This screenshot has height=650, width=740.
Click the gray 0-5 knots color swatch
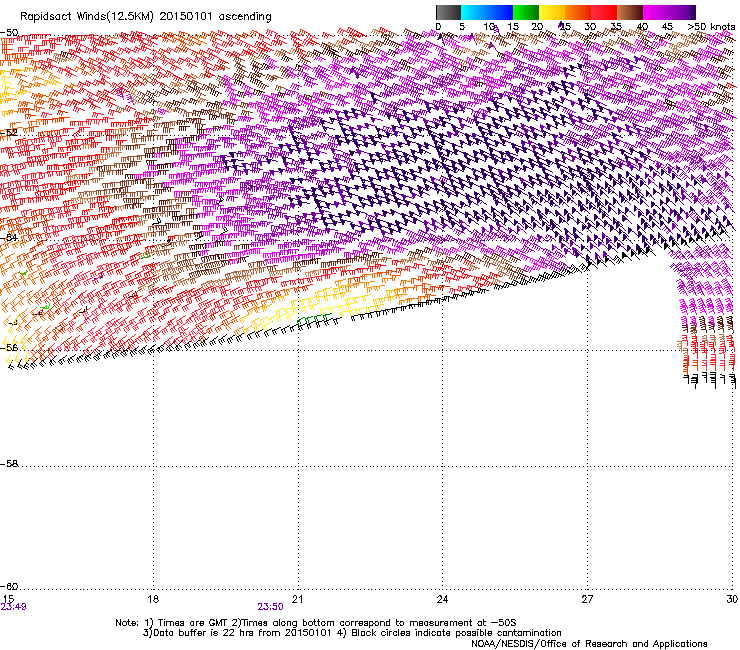point(448,12)
